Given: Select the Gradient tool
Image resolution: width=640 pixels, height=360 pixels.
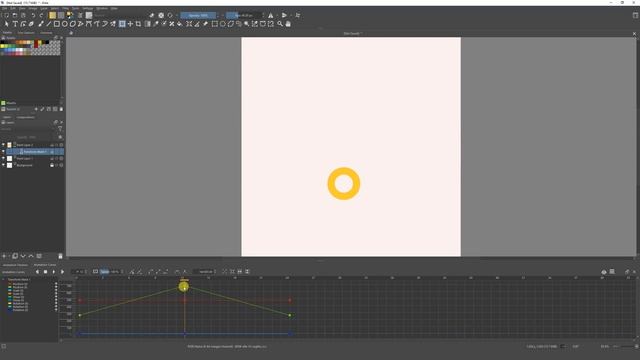Looking at the screenshot, I should coord(148,24).
